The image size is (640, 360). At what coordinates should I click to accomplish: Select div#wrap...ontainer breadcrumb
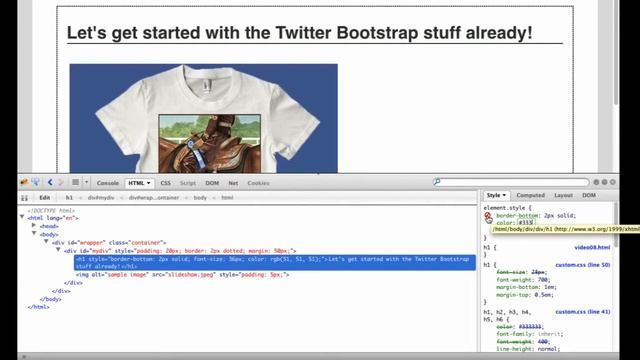(x=154, y=198)
